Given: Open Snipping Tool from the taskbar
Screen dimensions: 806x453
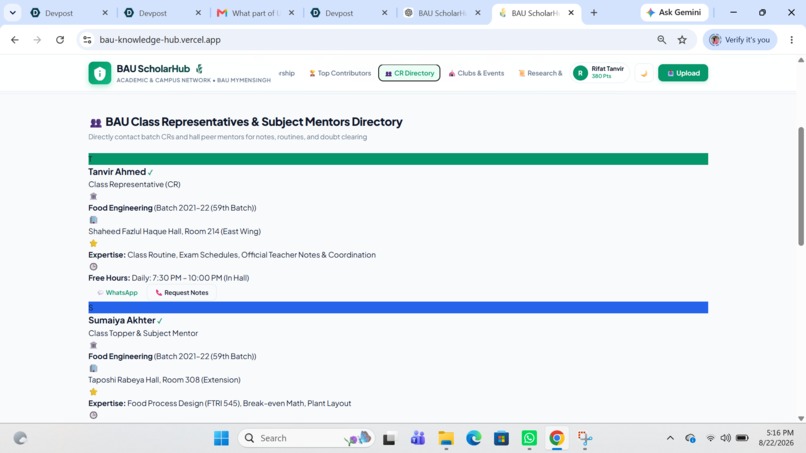Looking at the screenshot, I should click(x=584, y=438).
